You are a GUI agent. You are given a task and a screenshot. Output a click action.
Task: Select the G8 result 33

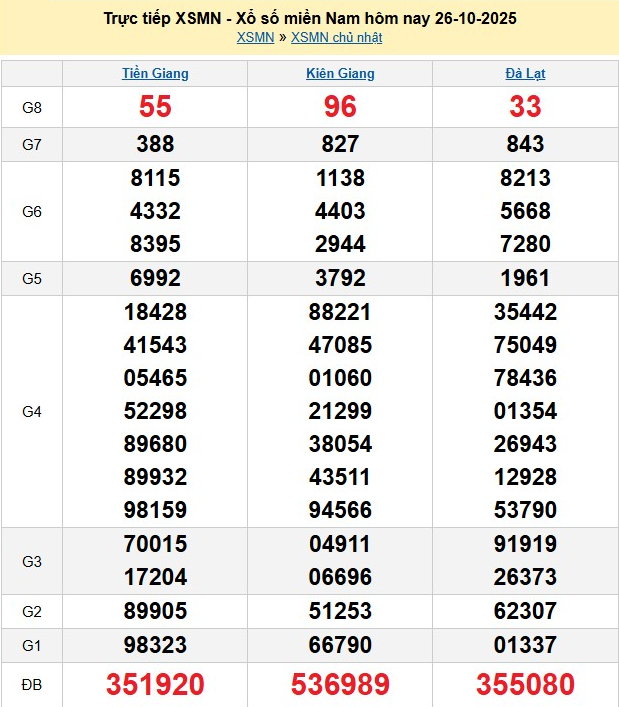coord(525,107)
